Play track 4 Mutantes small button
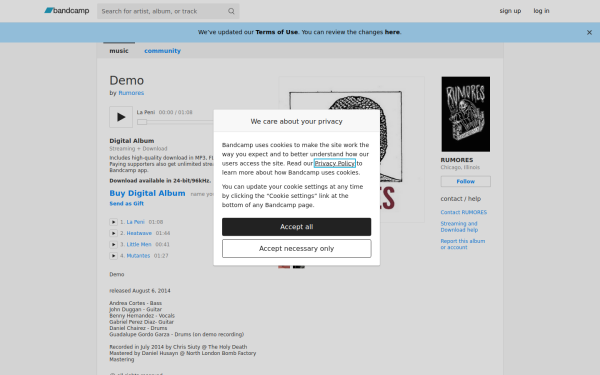This screenshot has width=600, height=375. pyautogui.click(x=113, y=256)
